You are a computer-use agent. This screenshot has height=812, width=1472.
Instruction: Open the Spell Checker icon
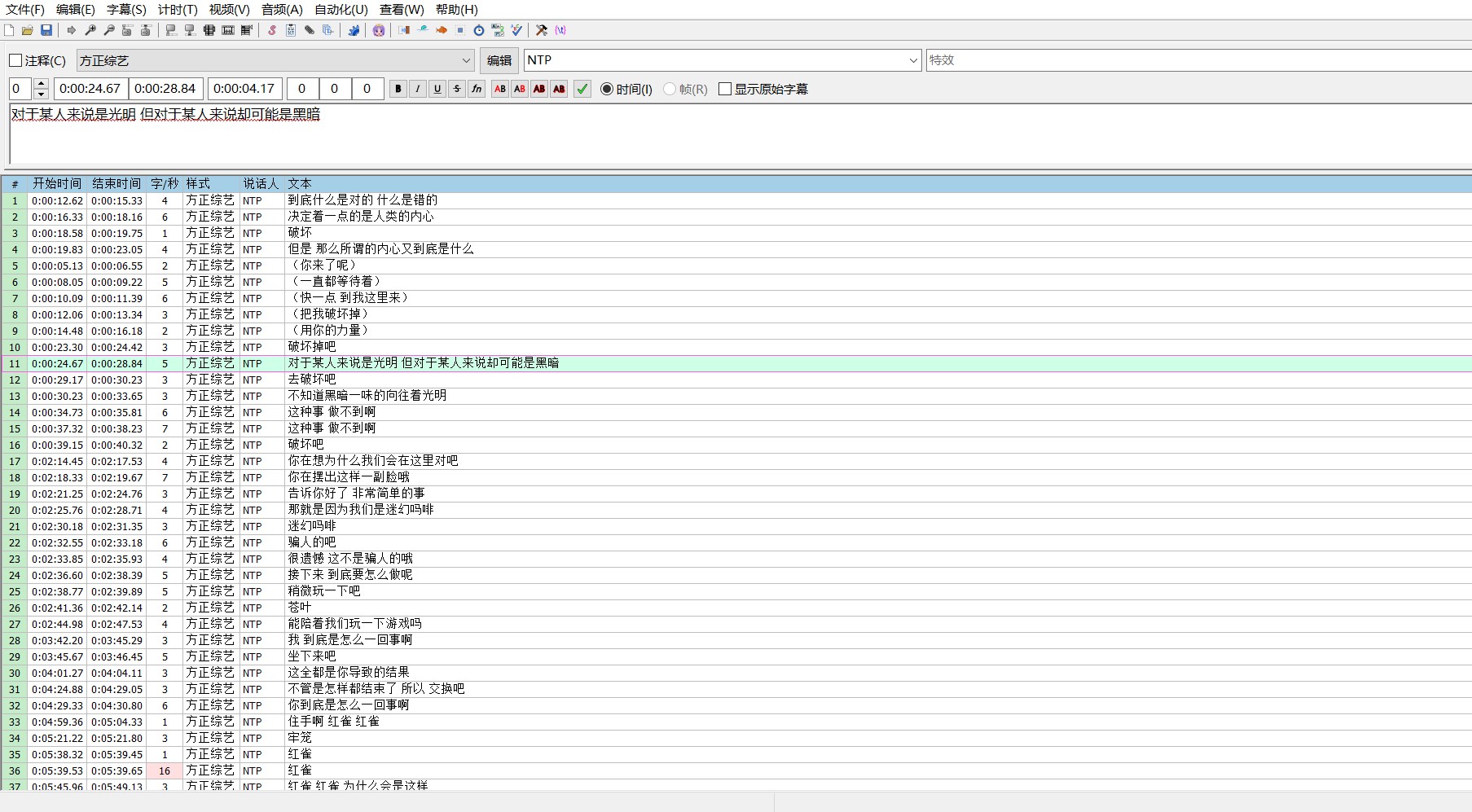tap(516, 30)
